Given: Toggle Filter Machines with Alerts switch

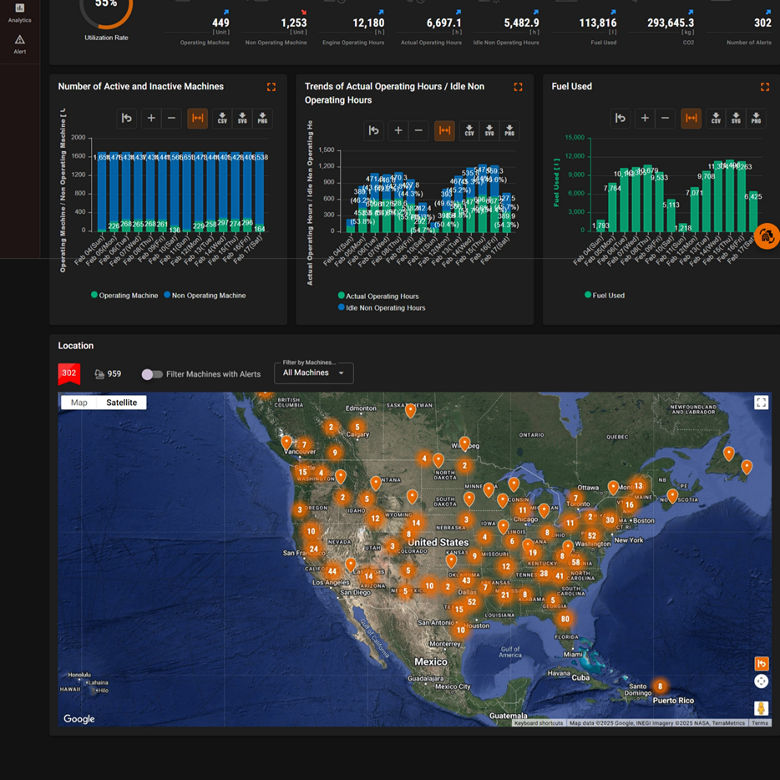Looking at the screenshot, I should pyautogui.click(x=152, y=374).
